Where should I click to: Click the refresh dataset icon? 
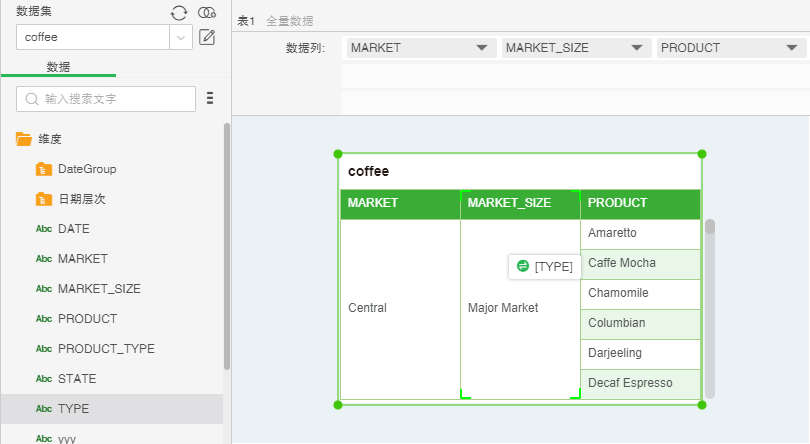point(178,12)
